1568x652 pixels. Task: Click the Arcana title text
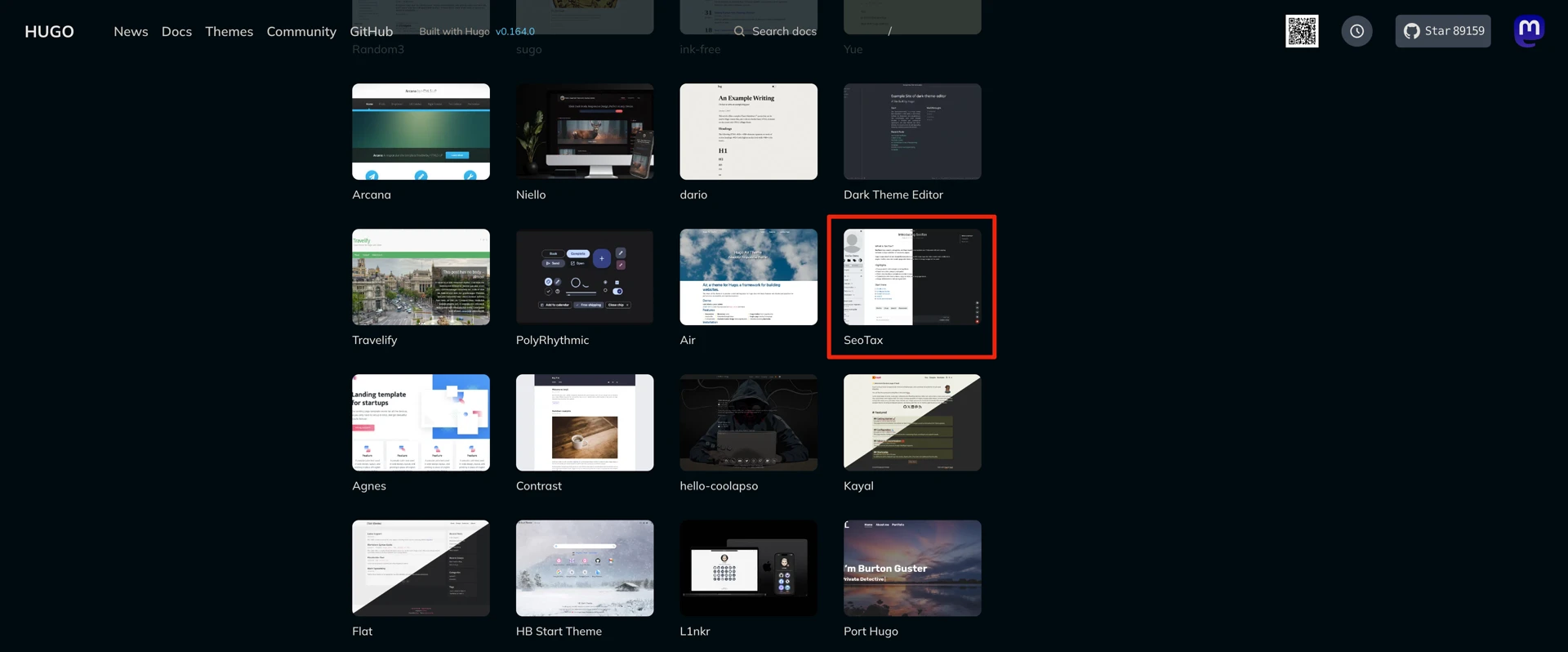tap(372, 194)
